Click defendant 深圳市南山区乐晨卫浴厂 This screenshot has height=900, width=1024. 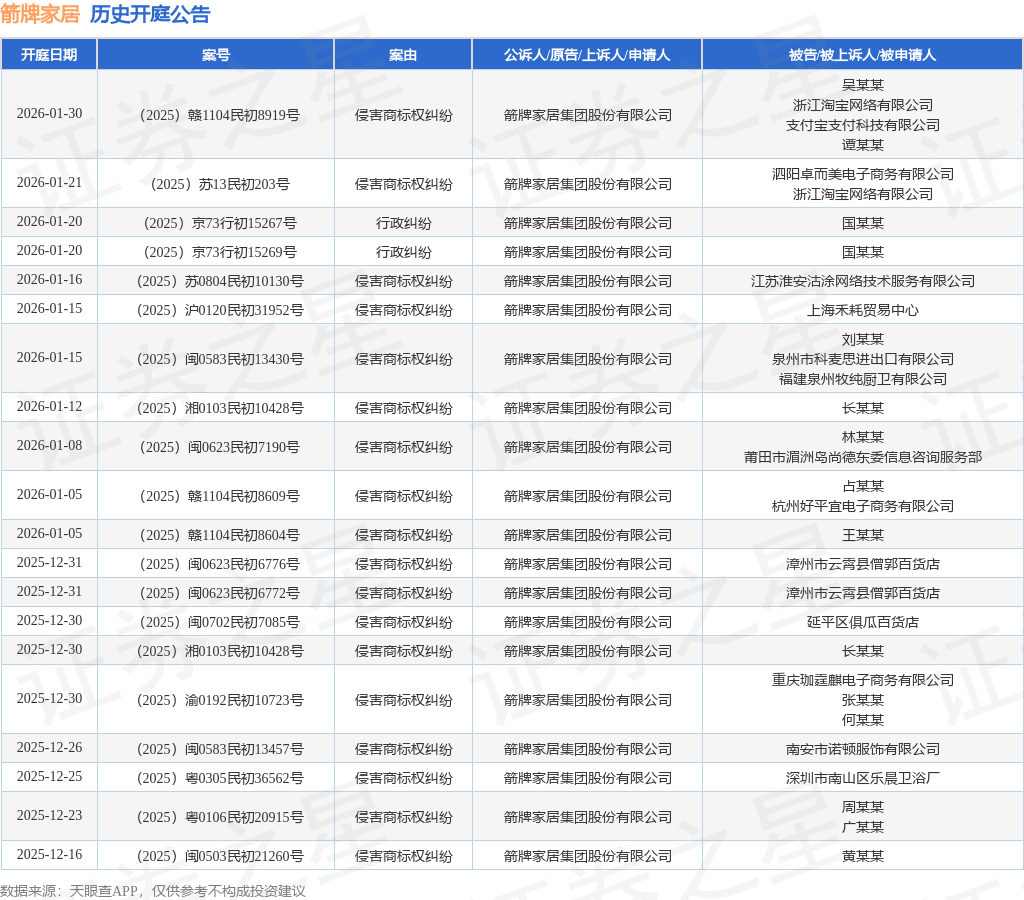point(863,778)
